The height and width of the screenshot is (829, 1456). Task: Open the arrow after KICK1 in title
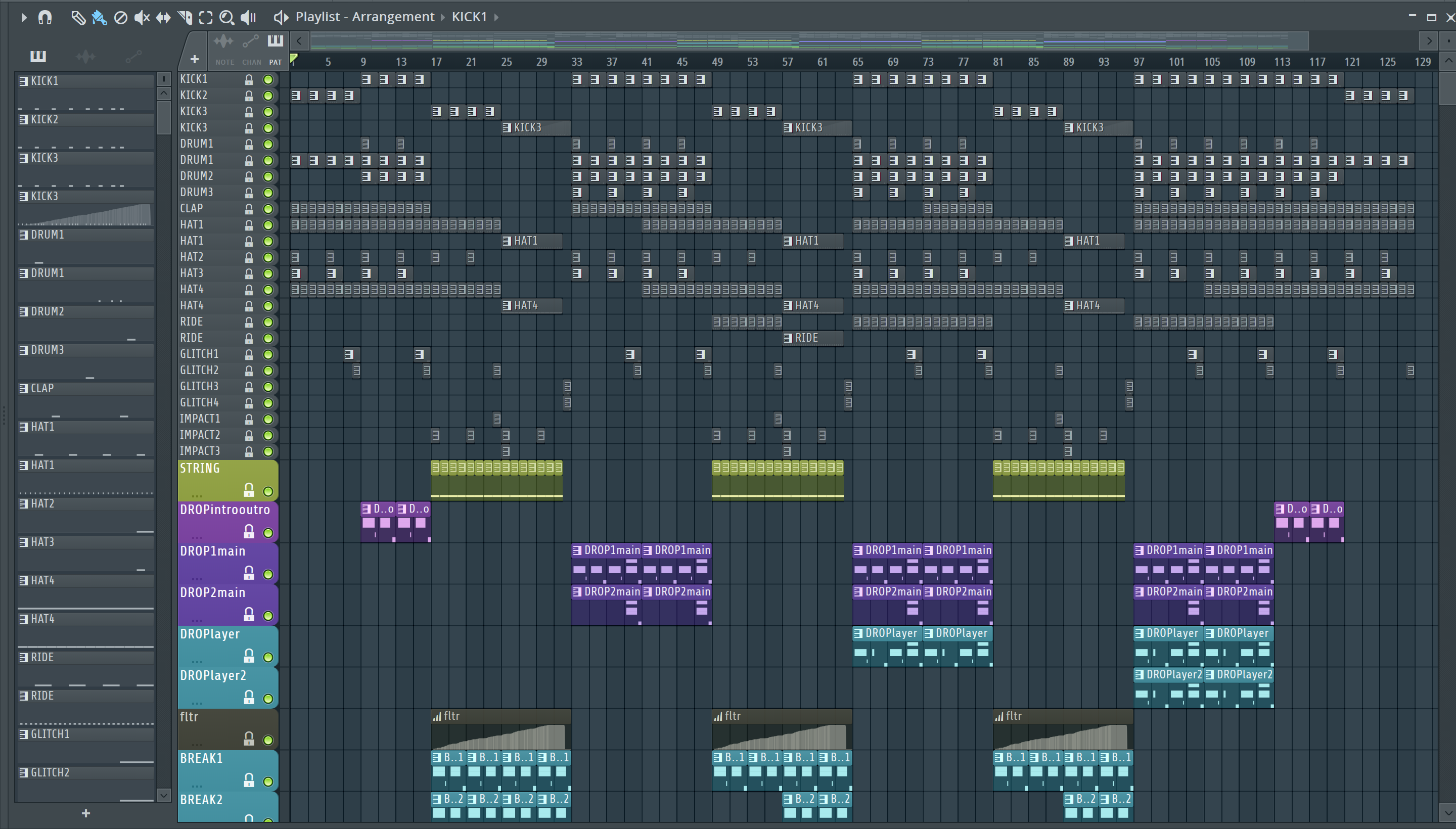496,18
